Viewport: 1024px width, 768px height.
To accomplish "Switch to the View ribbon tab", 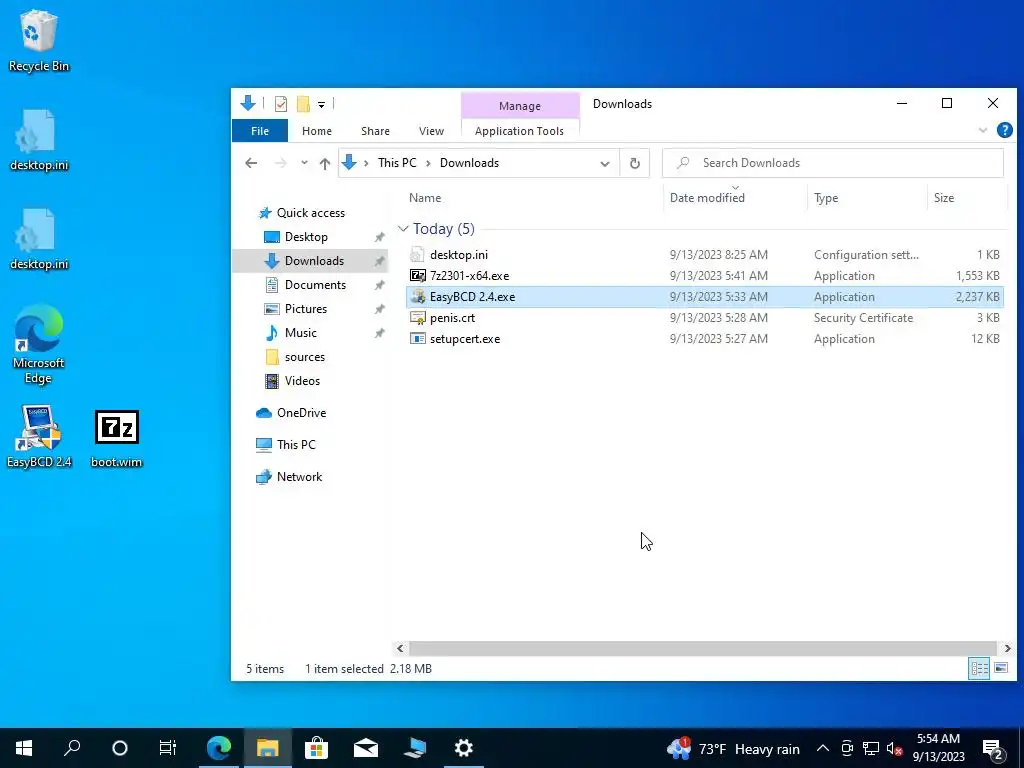I will coord(431,131).
